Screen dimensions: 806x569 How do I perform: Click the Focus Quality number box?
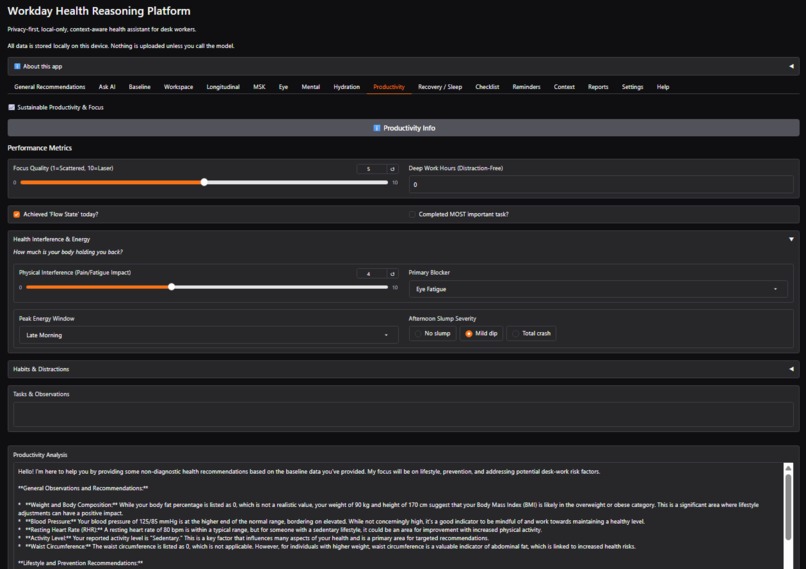tap(371, 169)
